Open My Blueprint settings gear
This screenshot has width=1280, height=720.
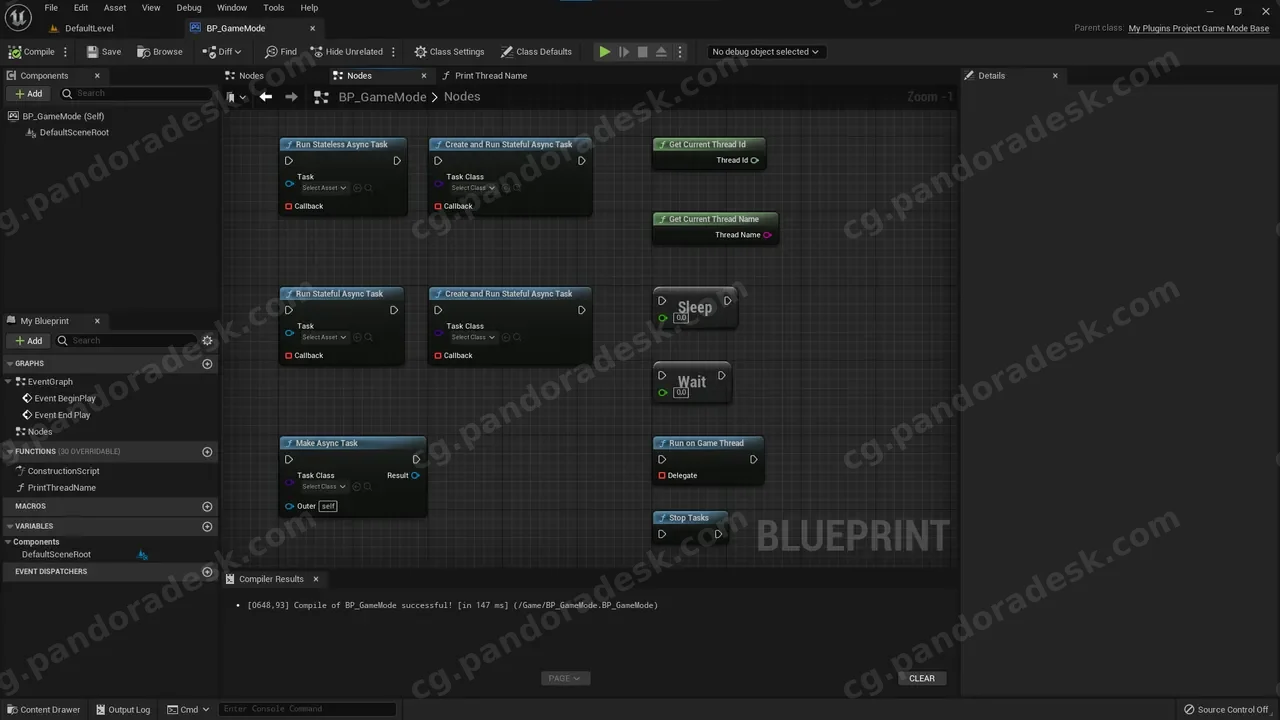tap(207, 341)
